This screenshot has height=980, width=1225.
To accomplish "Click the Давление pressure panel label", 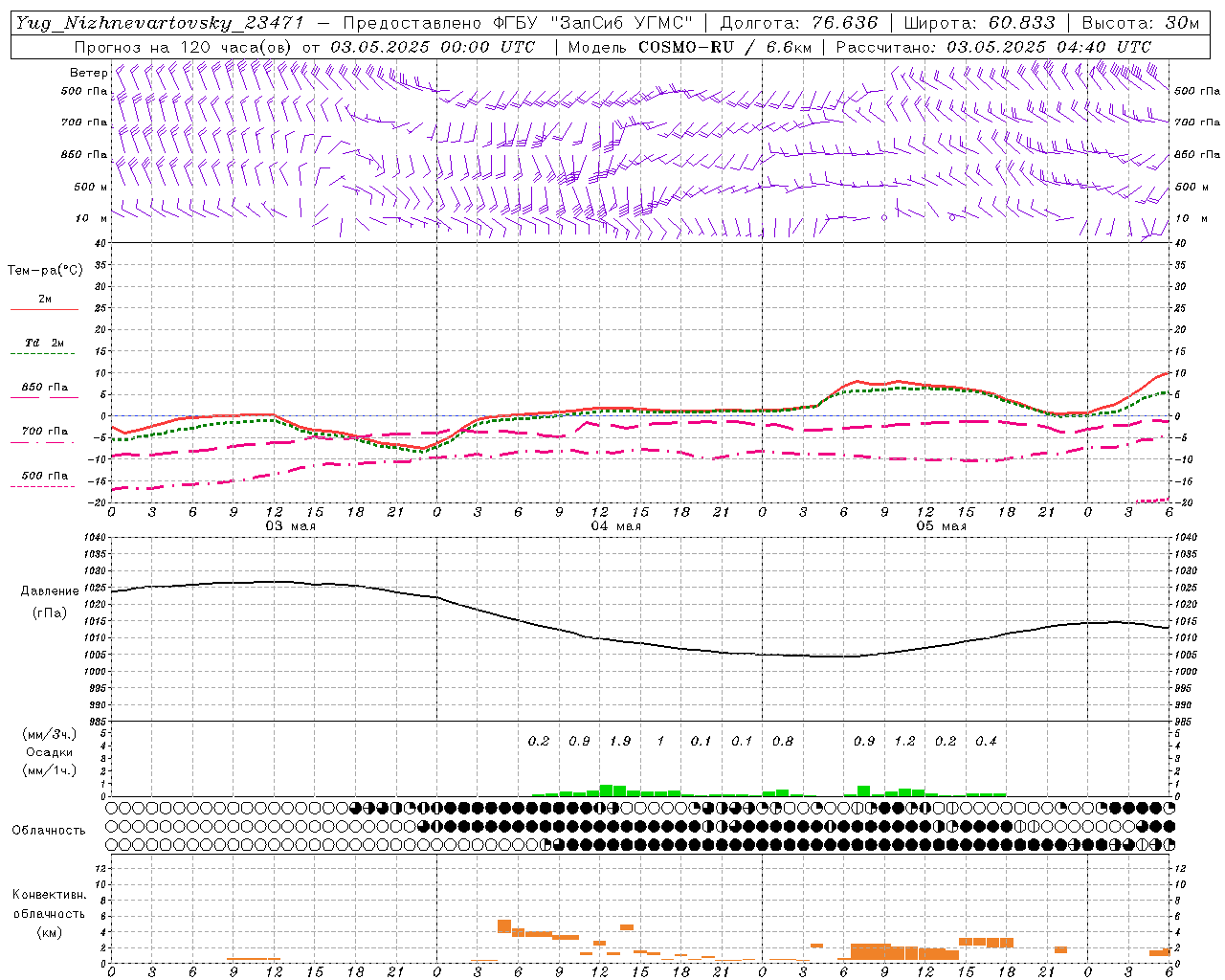I will [50, 591].
